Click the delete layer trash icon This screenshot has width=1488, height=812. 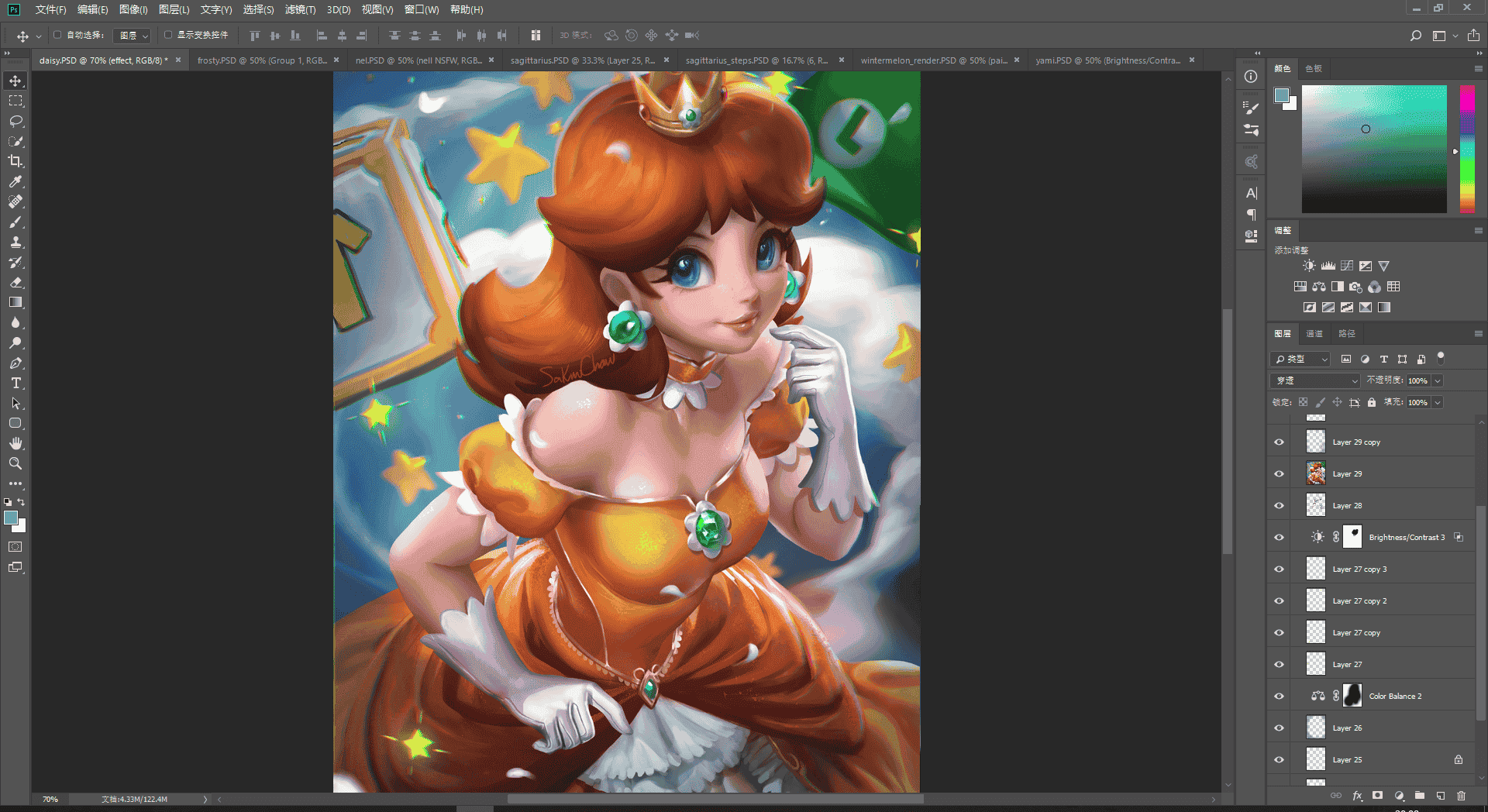coord(1461,796)
